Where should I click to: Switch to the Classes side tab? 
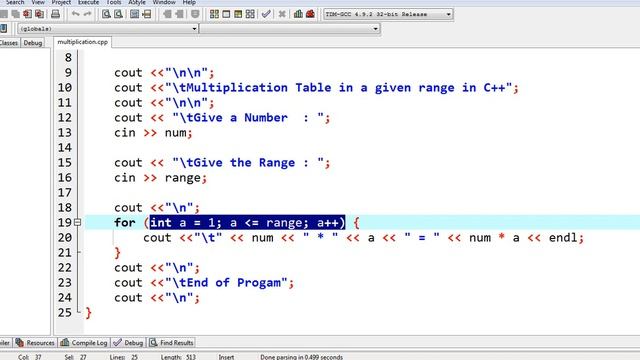click(x=9, y=43)
